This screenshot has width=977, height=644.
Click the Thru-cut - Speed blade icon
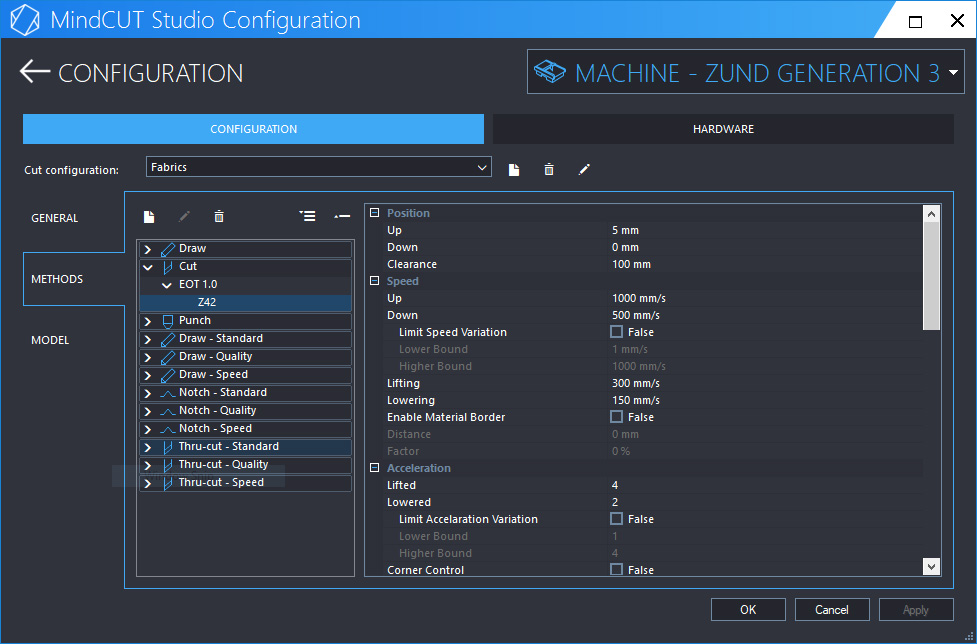coord(167,483)
